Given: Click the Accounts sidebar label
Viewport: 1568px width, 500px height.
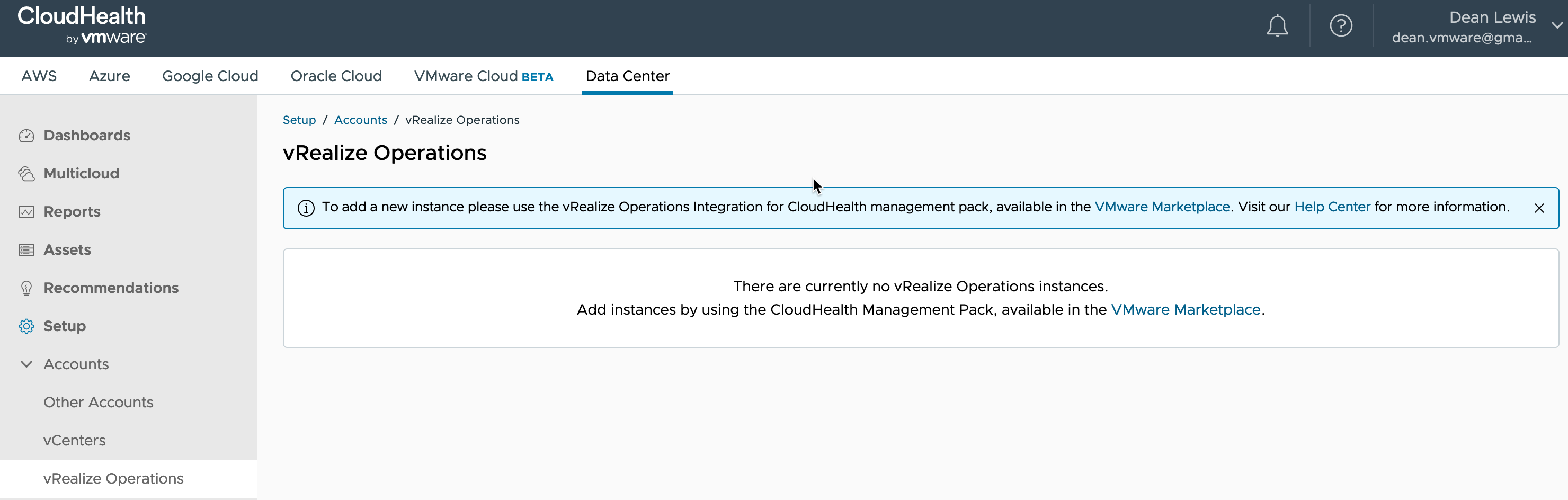Looking at the screenshot, I should (76, 364).
